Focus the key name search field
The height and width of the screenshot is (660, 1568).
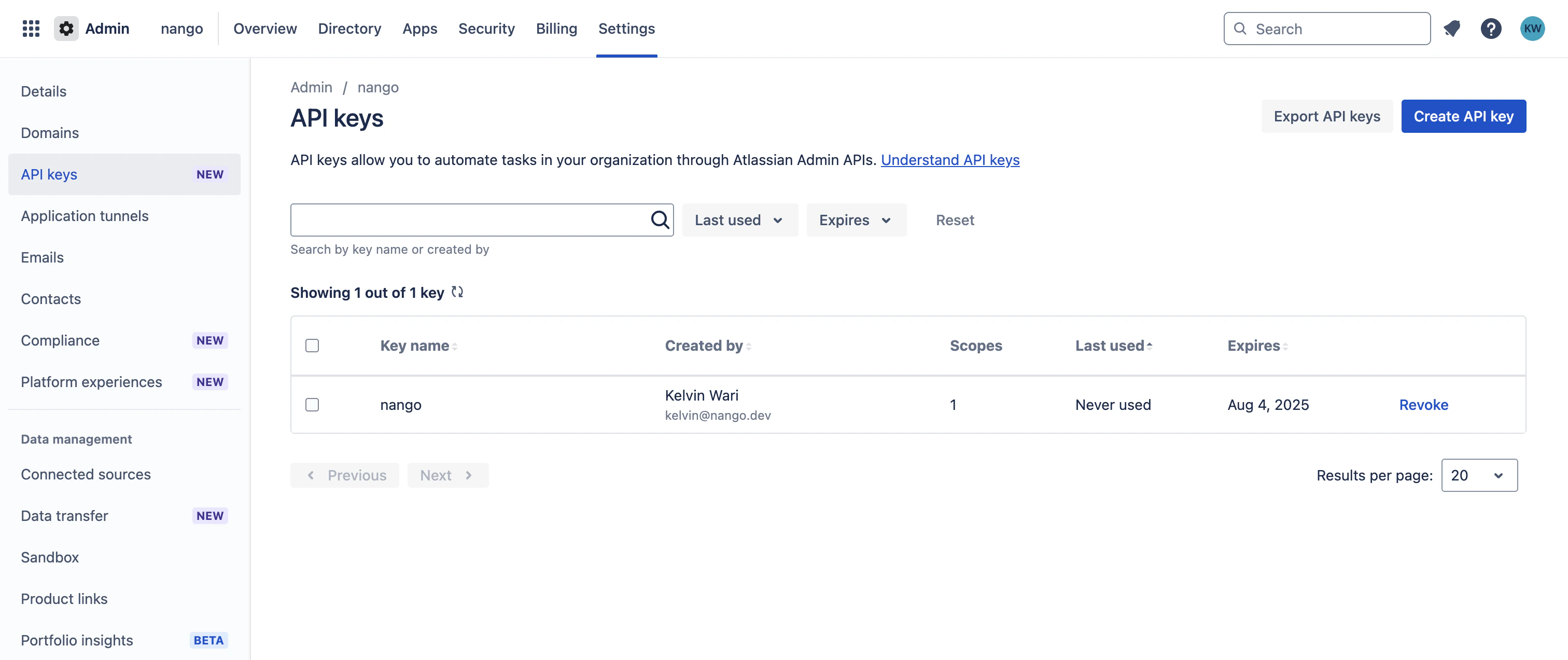click(x=469, y=220)
